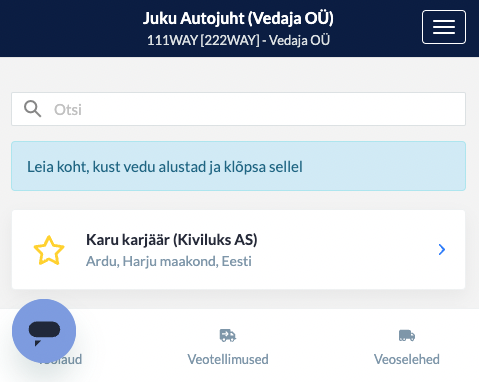Toggle favorite star for Karu karjäär
The width and height of the screenshot is (479, 382).
coord(49,250)
